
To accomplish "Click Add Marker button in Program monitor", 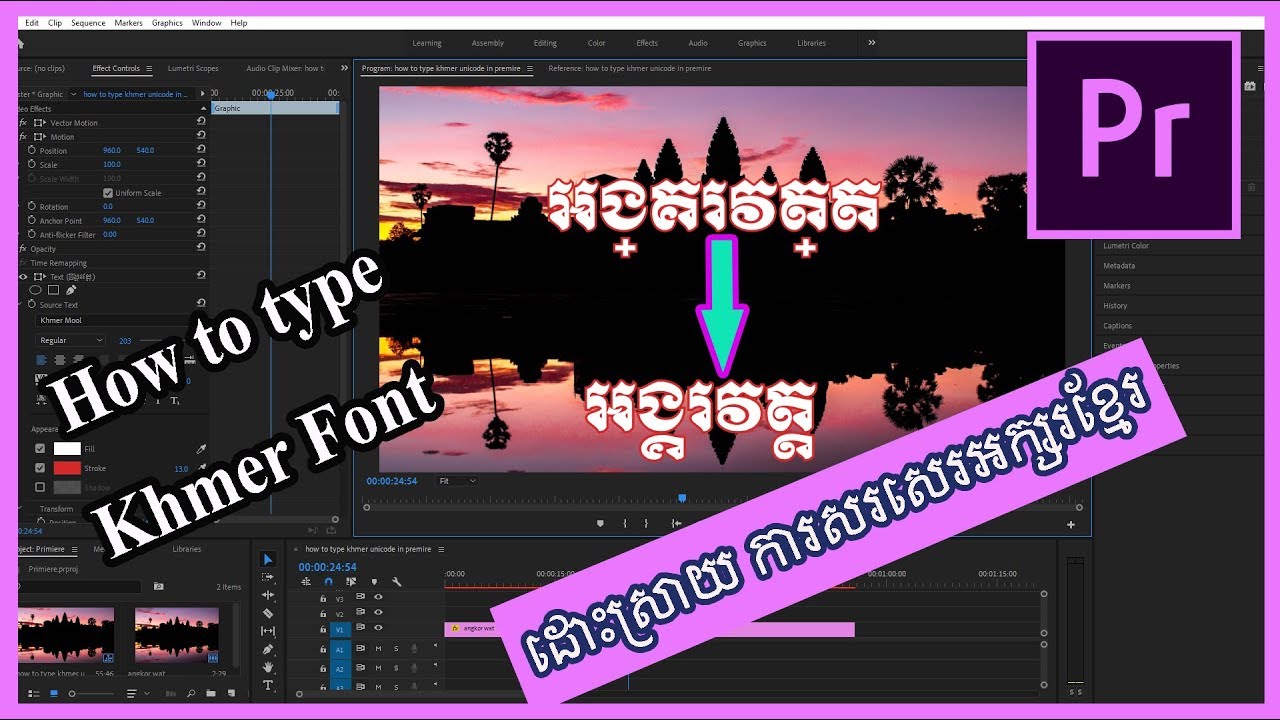I will tap(600, 523).
